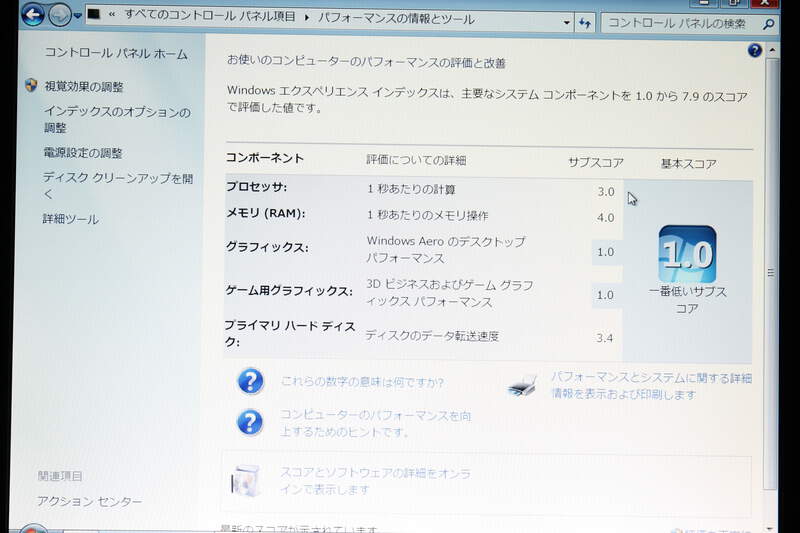Click the プロセッサ: row label
The height and width of the screenshot is (533, 800).
pos(256,187)
